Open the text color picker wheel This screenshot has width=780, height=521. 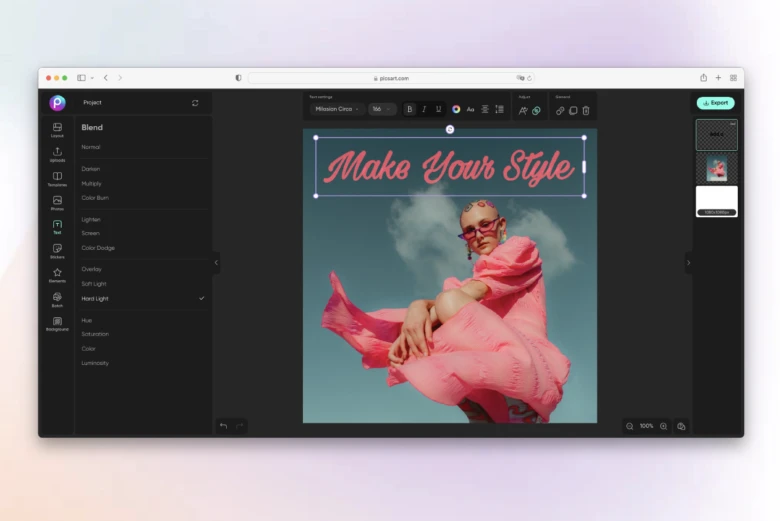click(456, 109)
